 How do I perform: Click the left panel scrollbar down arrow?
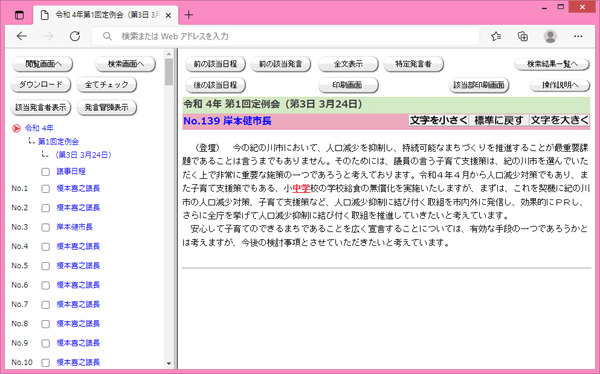[169, 363]
